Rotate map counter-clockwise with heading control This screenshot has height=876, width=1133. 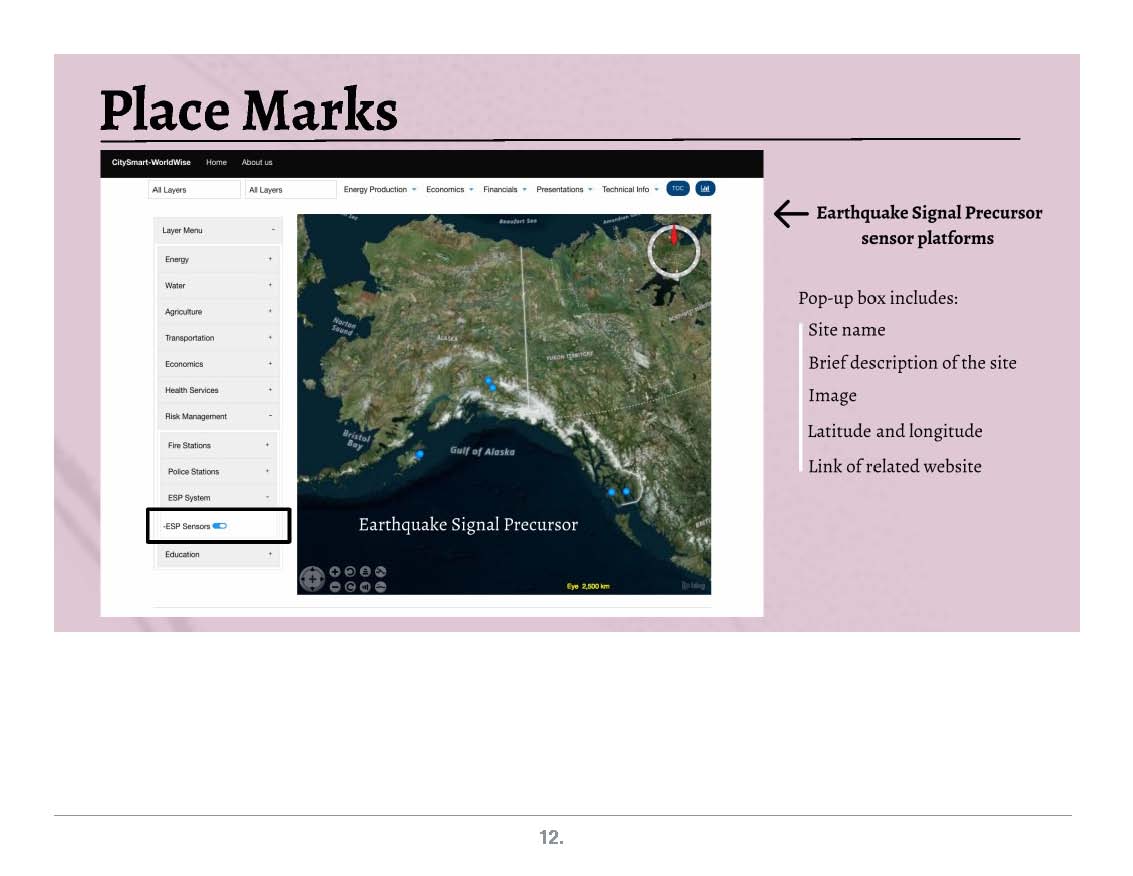[351, 572]
